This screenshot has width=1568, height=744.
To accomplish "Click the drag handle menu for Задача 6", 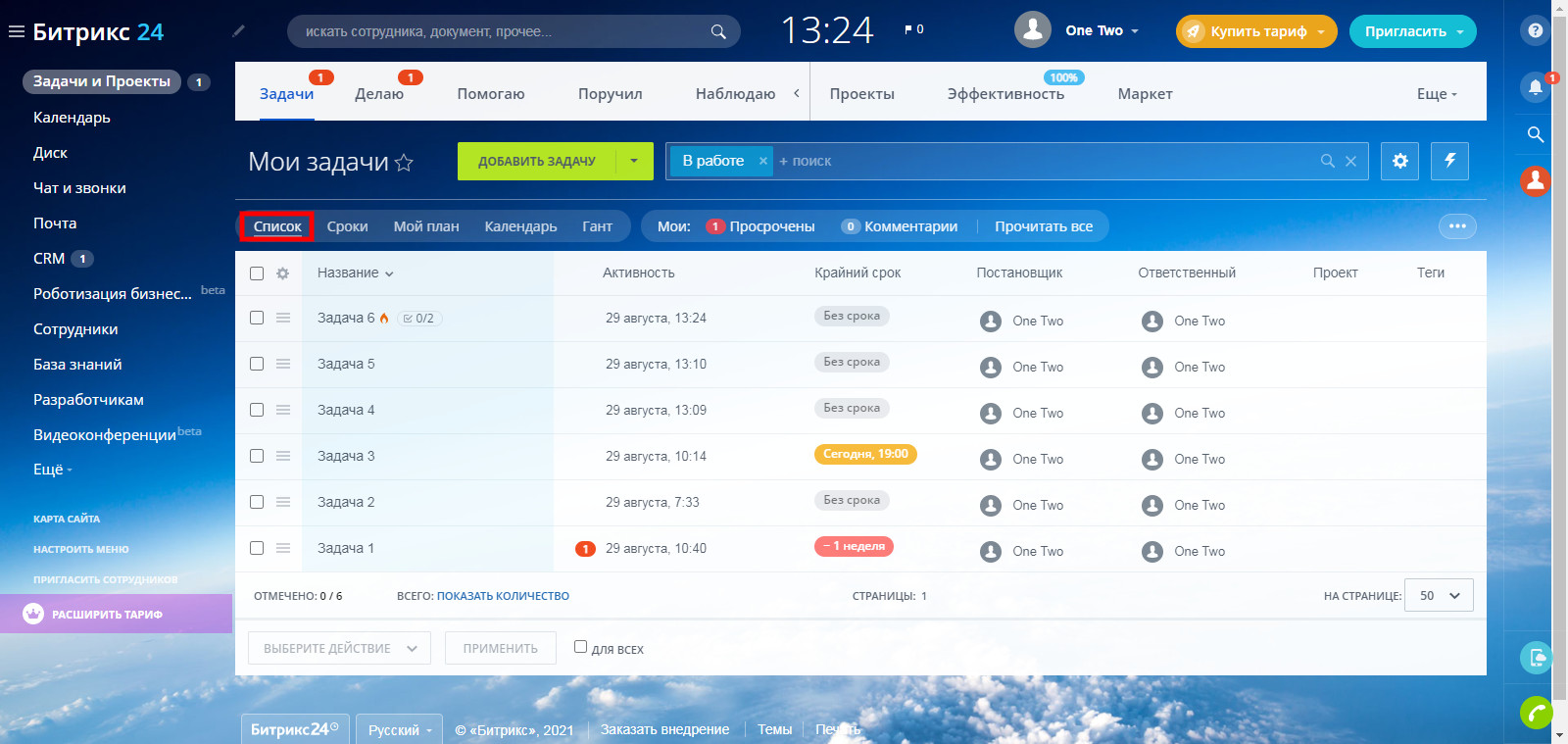I will 283,318.
